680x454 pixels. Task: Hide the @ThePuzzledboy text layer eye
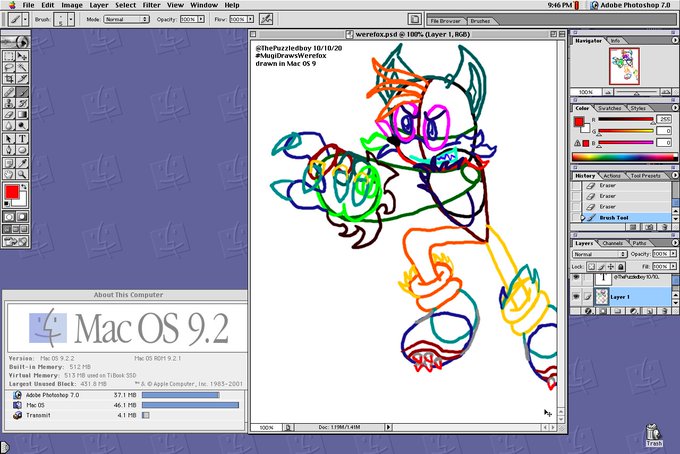pos(576,278)
